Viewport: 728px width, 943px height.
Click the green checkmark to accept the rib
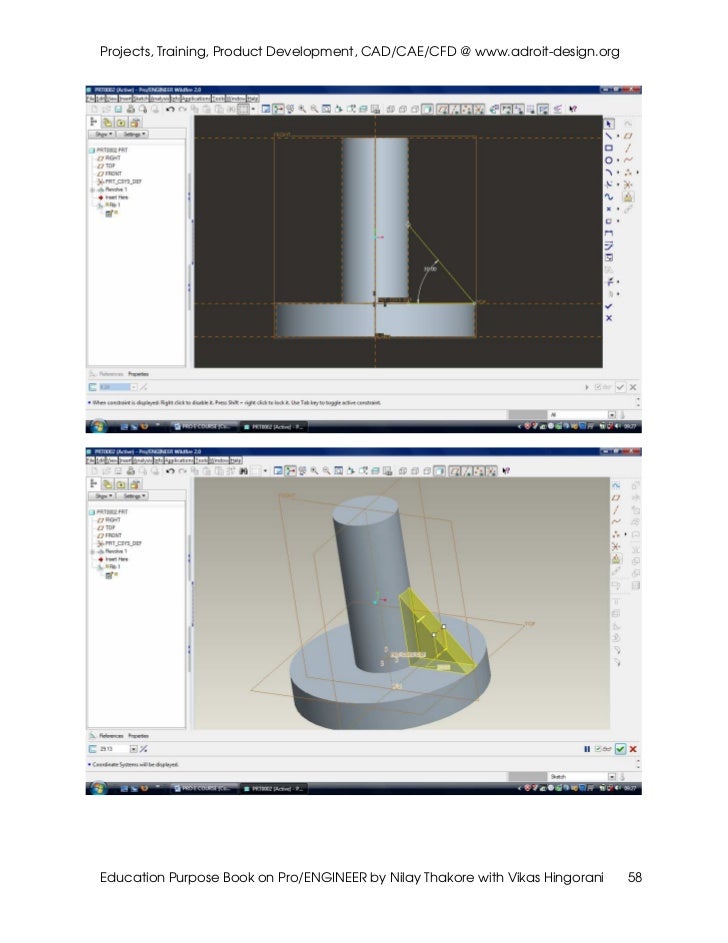(x=620, y=749)
